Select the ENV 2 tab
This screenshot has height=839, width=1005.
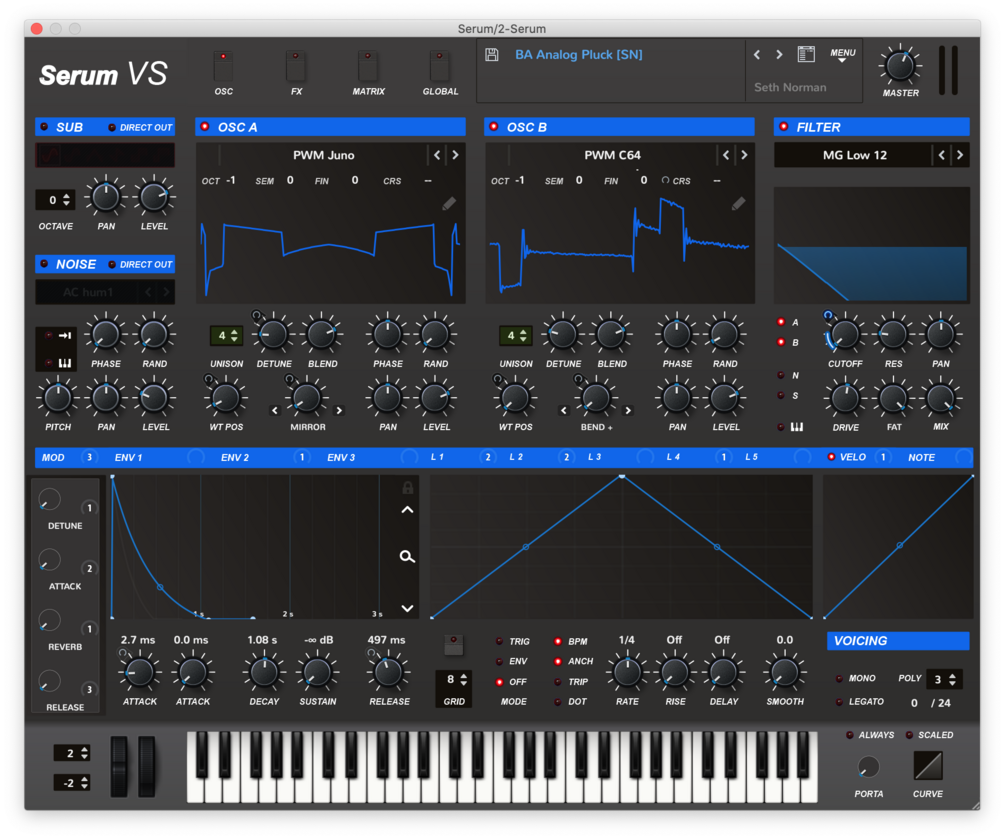coord(235,457)
